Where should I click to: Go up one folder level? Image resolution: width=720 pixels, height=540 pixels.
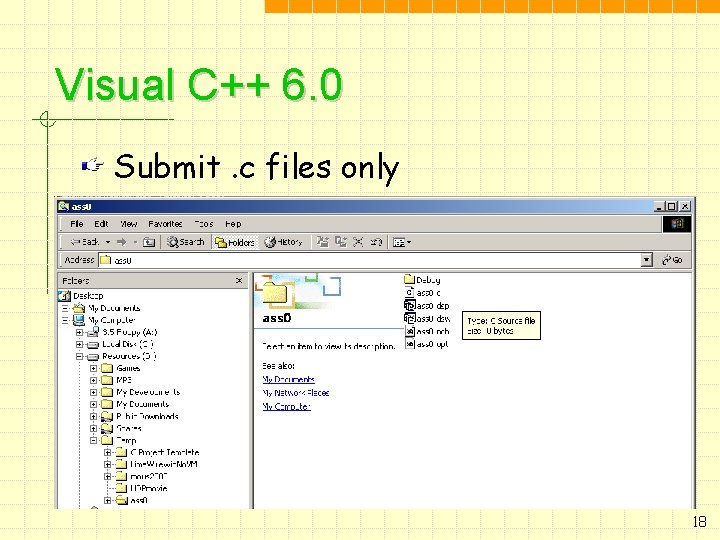click(149, 242)
